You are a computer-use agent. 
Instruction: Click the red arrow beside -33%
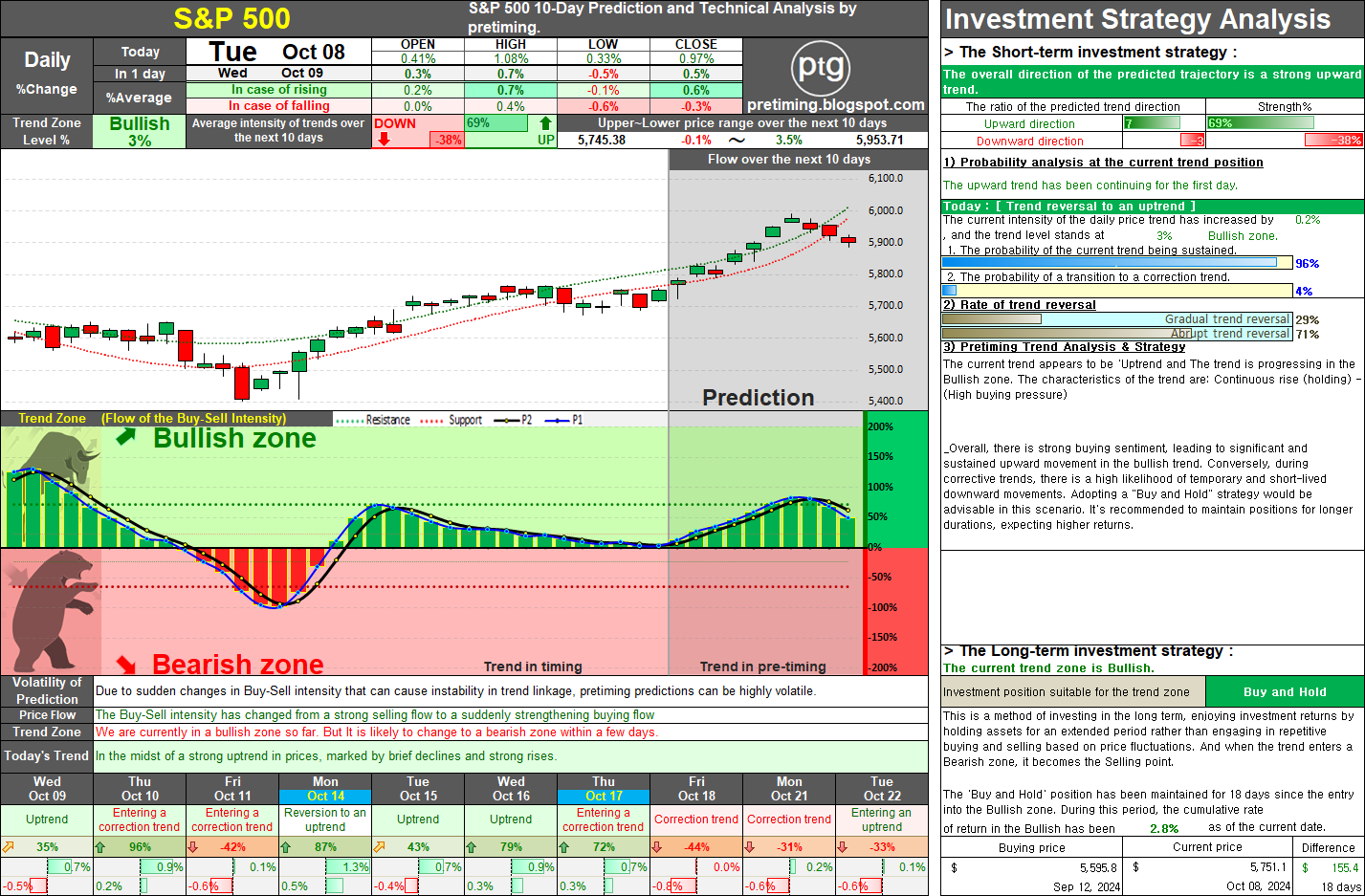tap(843, 847)
